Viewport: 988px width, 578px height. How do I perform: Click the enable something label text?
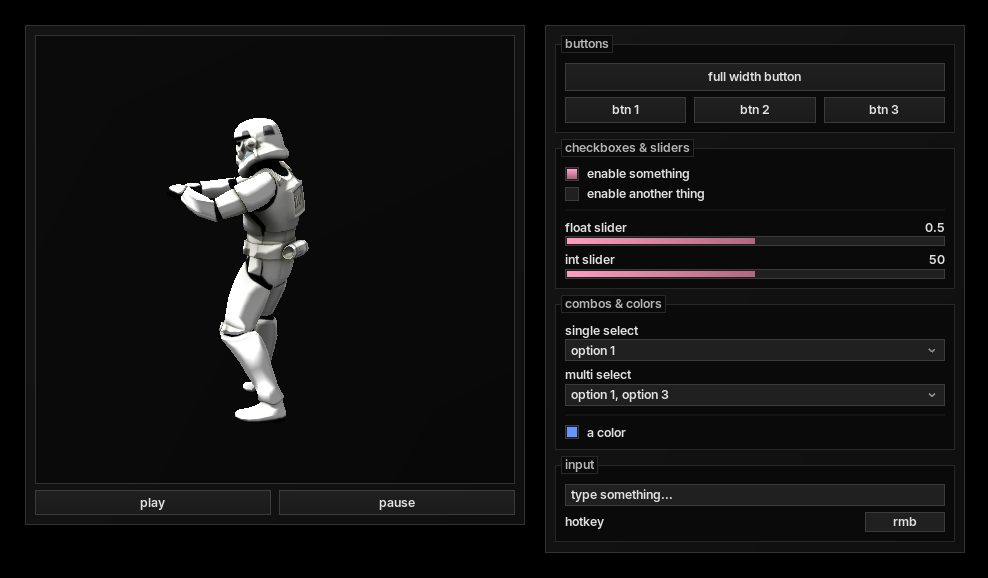(638, 174)
